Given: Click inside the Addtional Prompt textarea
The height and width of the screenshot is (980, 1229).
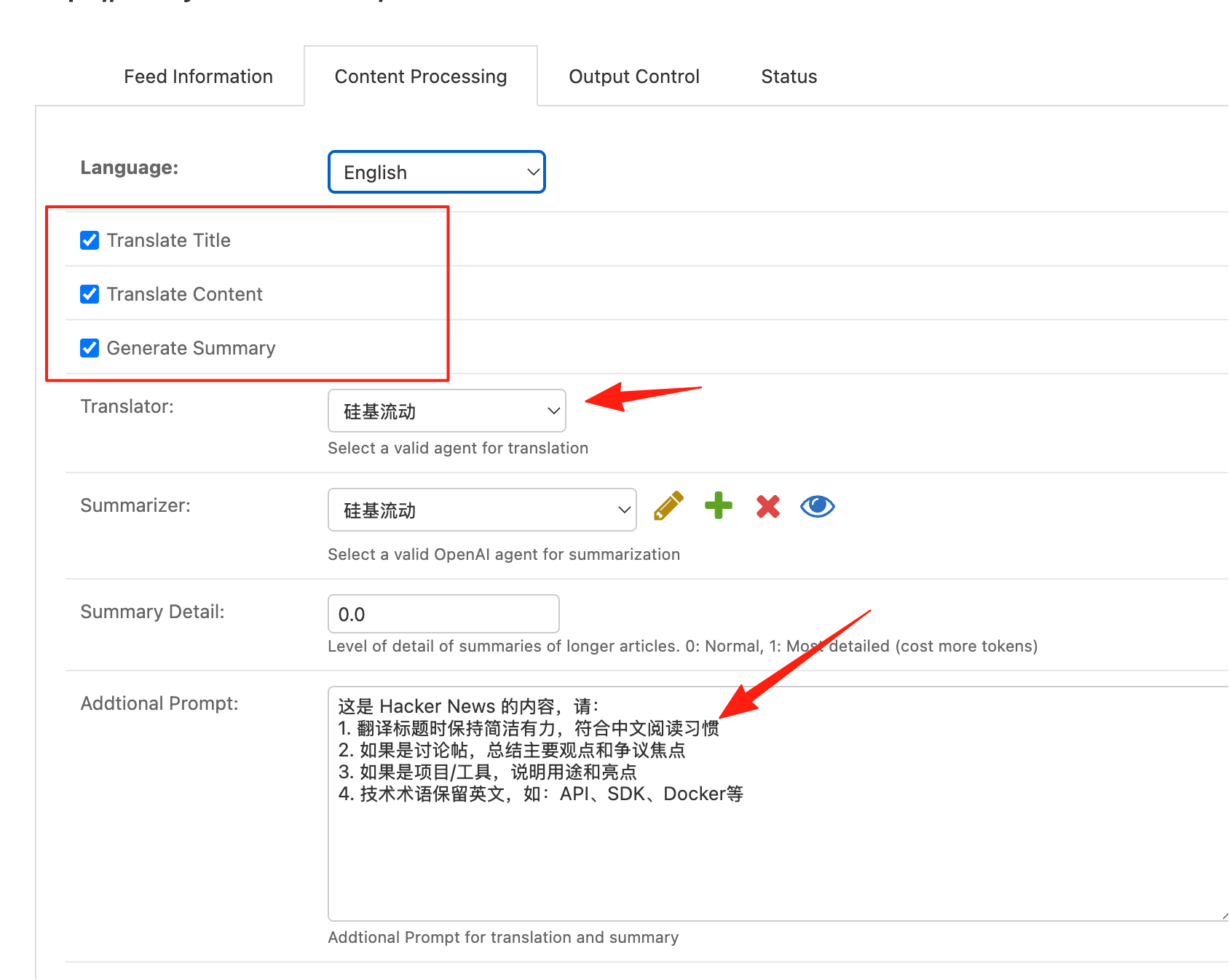Looking at the screenshot, I should pyautogui.click(x=778, y=803).
